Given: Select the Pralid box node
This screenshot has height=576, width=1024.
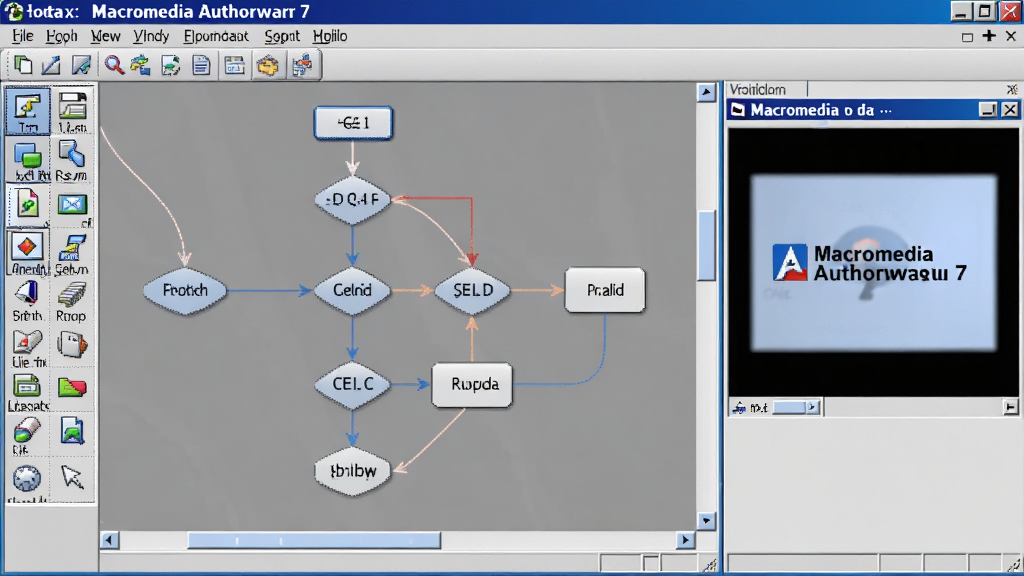Looking at the screenshot, I should 605,290.
